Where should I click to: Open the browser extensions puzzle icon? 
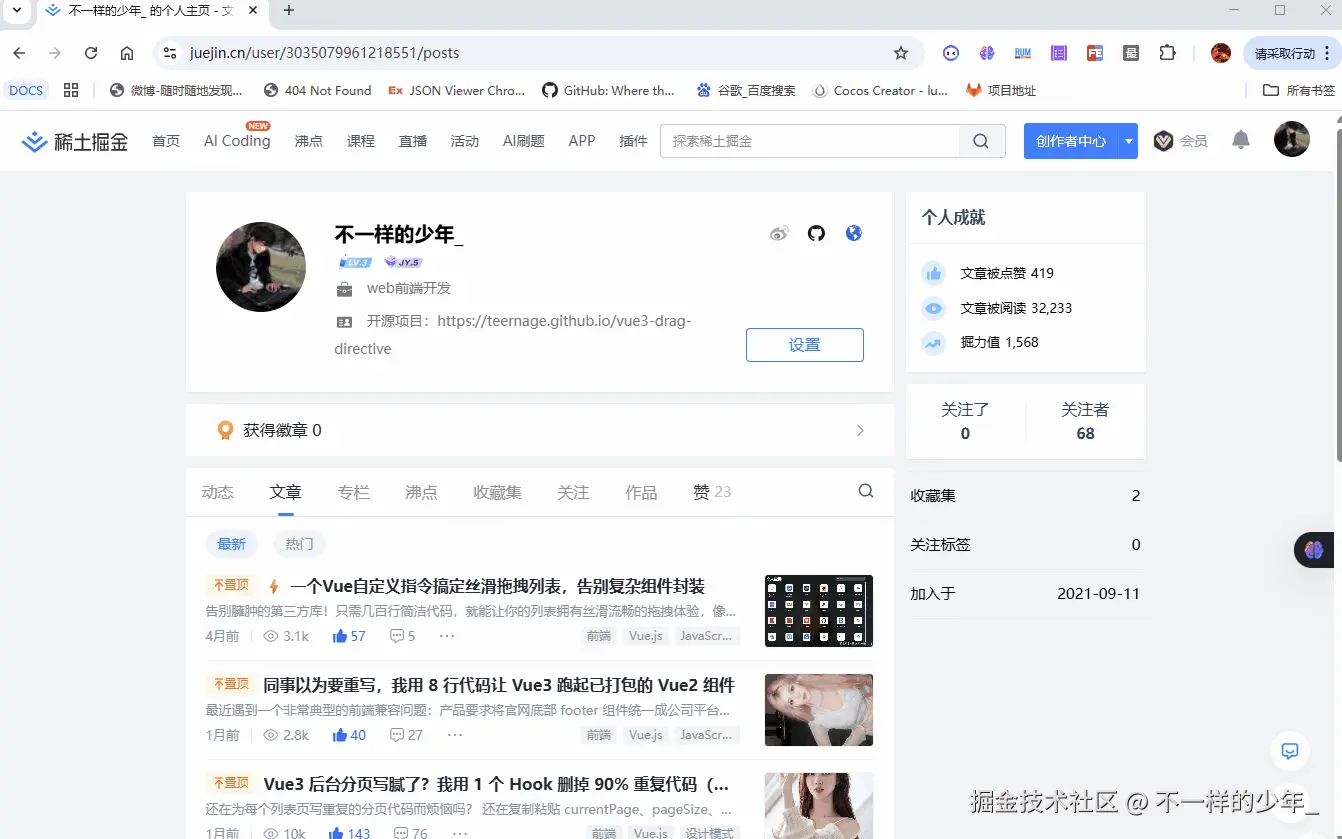(1167, 53)
